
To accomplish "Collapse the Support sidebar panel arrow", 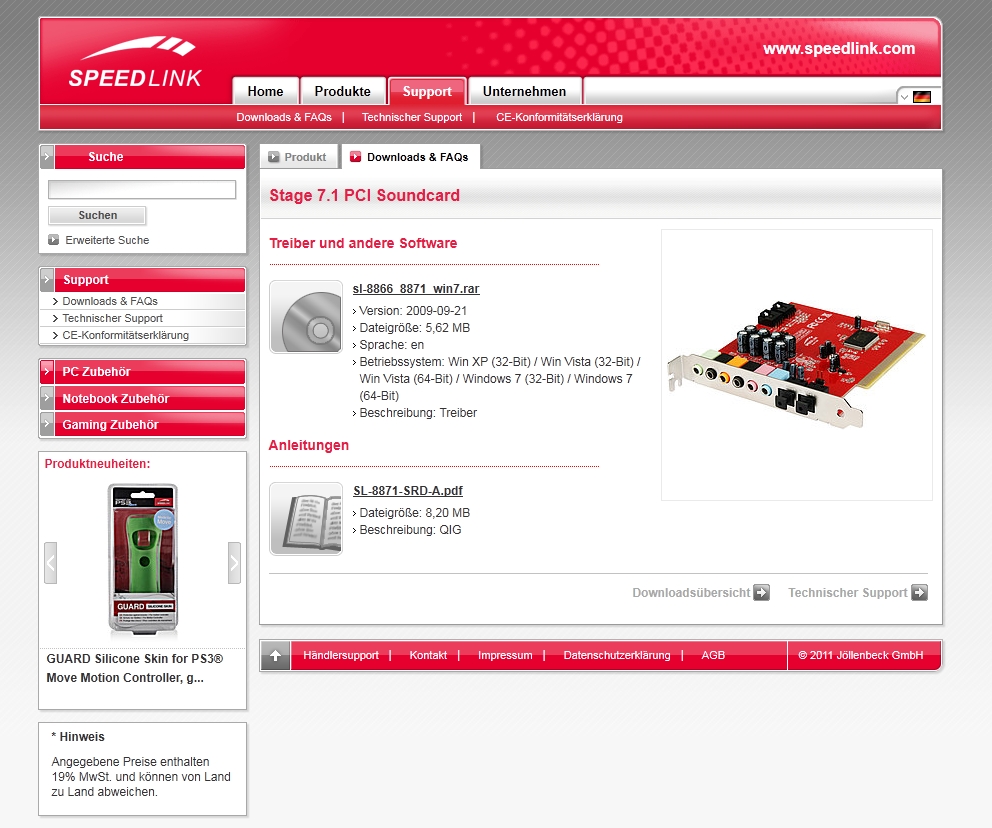I will click(x=47, y=279).
